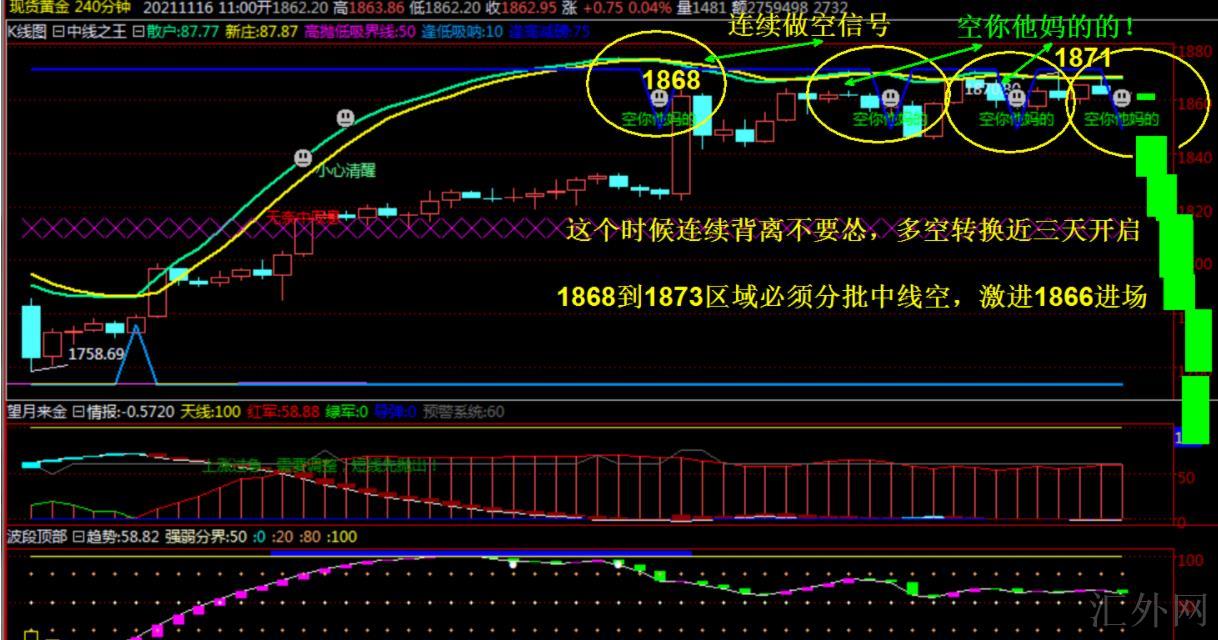The width and height of the screenshot is (1218, 640).
Task: Click the 1820 mark on price axis
Action: click(1194, 211)
